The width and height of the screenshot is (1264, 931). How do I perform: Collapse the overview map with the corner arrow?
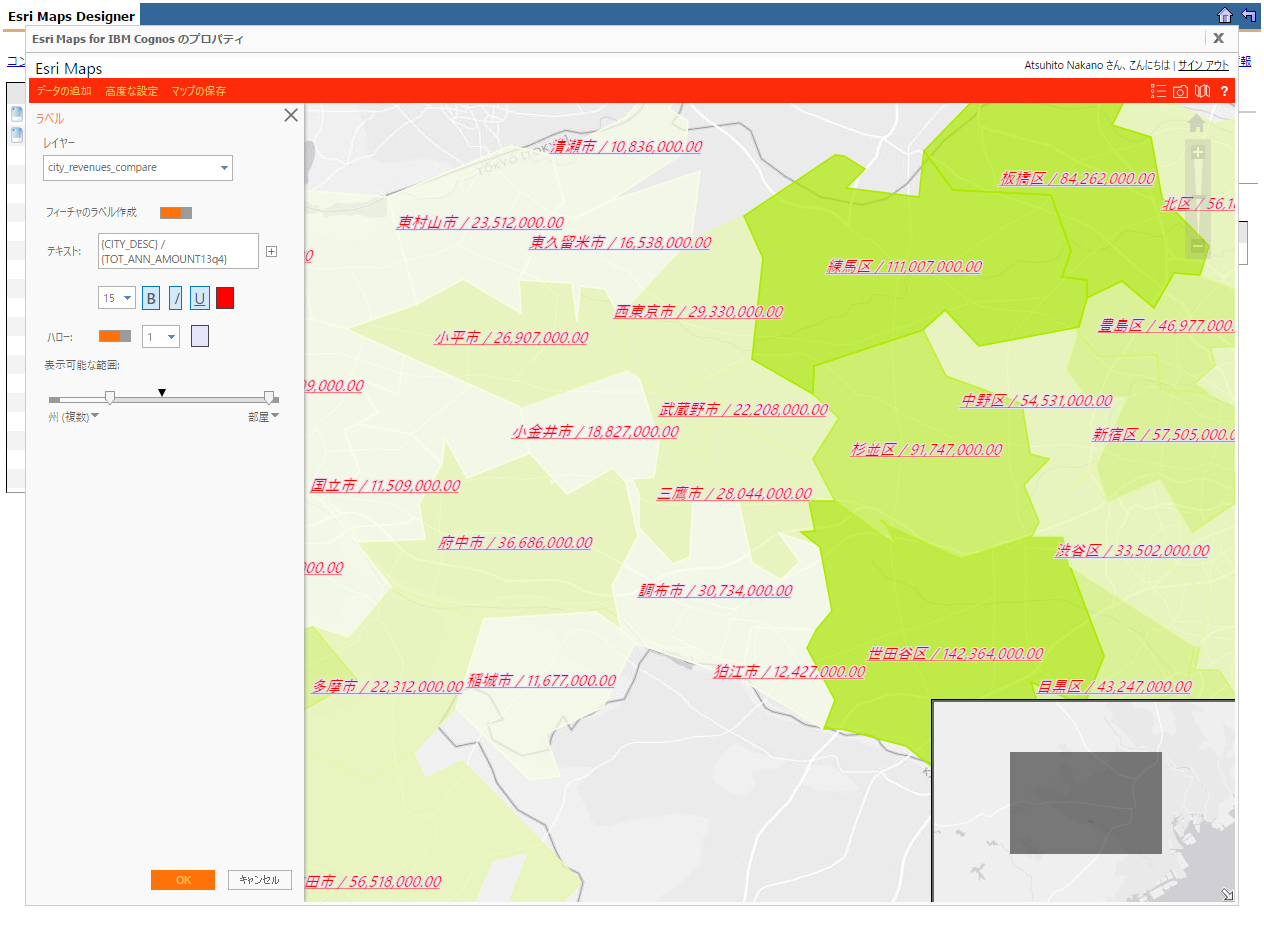1227,894
